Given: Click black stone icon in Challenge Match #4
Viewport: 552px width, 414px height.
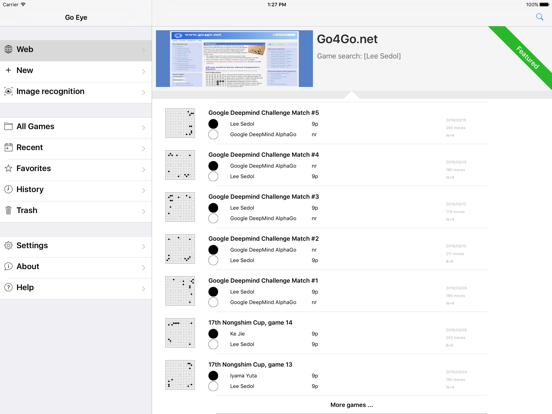Looking at the screenshot, I should (x=213, y=166).
